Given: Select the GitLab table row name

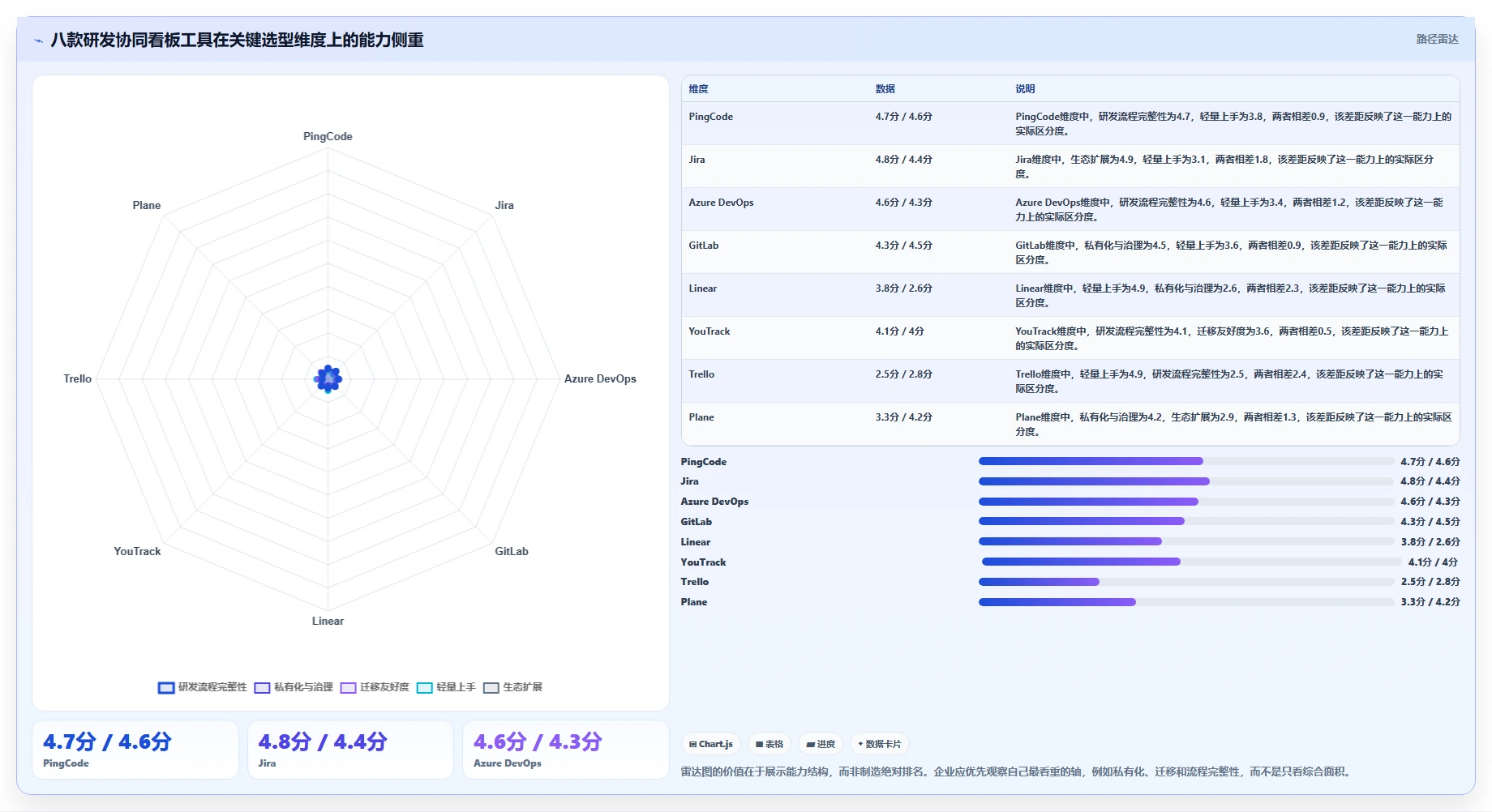Looking at the screenshot, I should pos(704,246).
